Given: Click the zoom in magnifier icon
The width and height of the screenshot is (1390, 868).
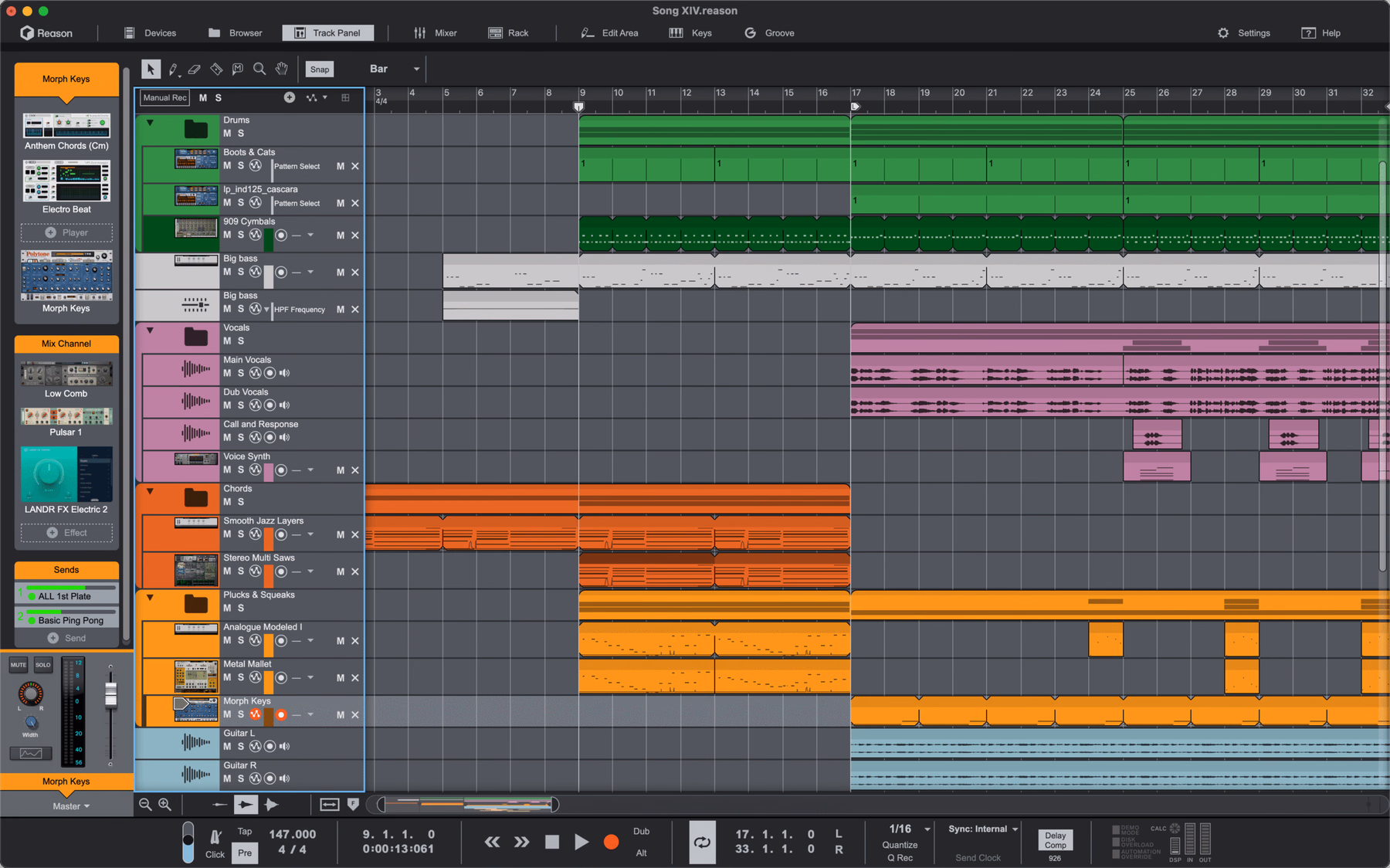Looking at the screenshot, I should pos(164,804).
